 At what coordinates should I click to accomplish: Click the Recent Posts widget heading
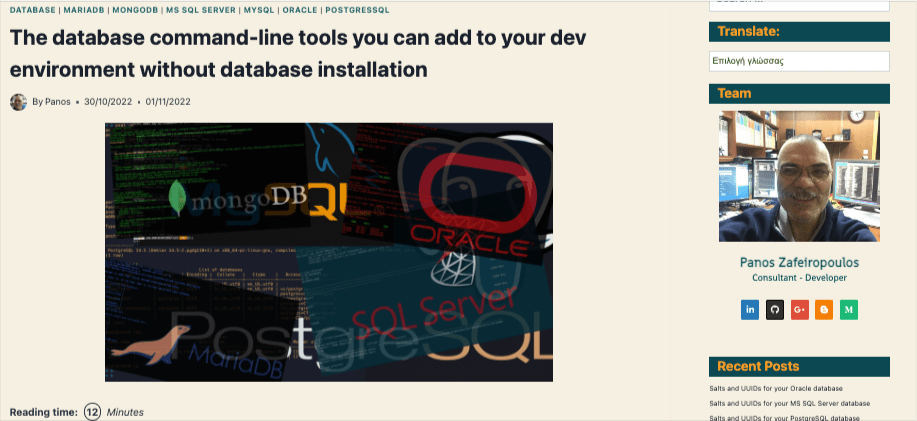(799, 367)
